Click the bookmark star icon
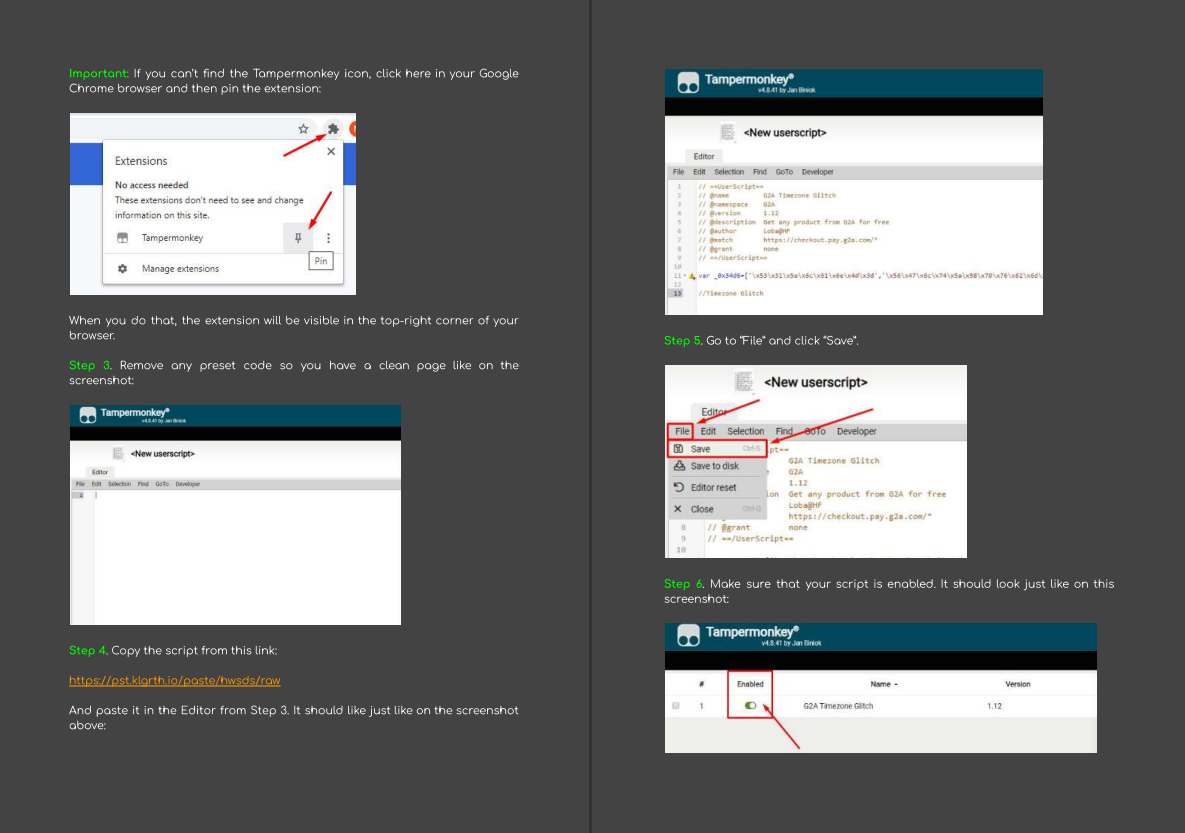Viewport: 1185px width, 833px height. (x=303, y=129)
